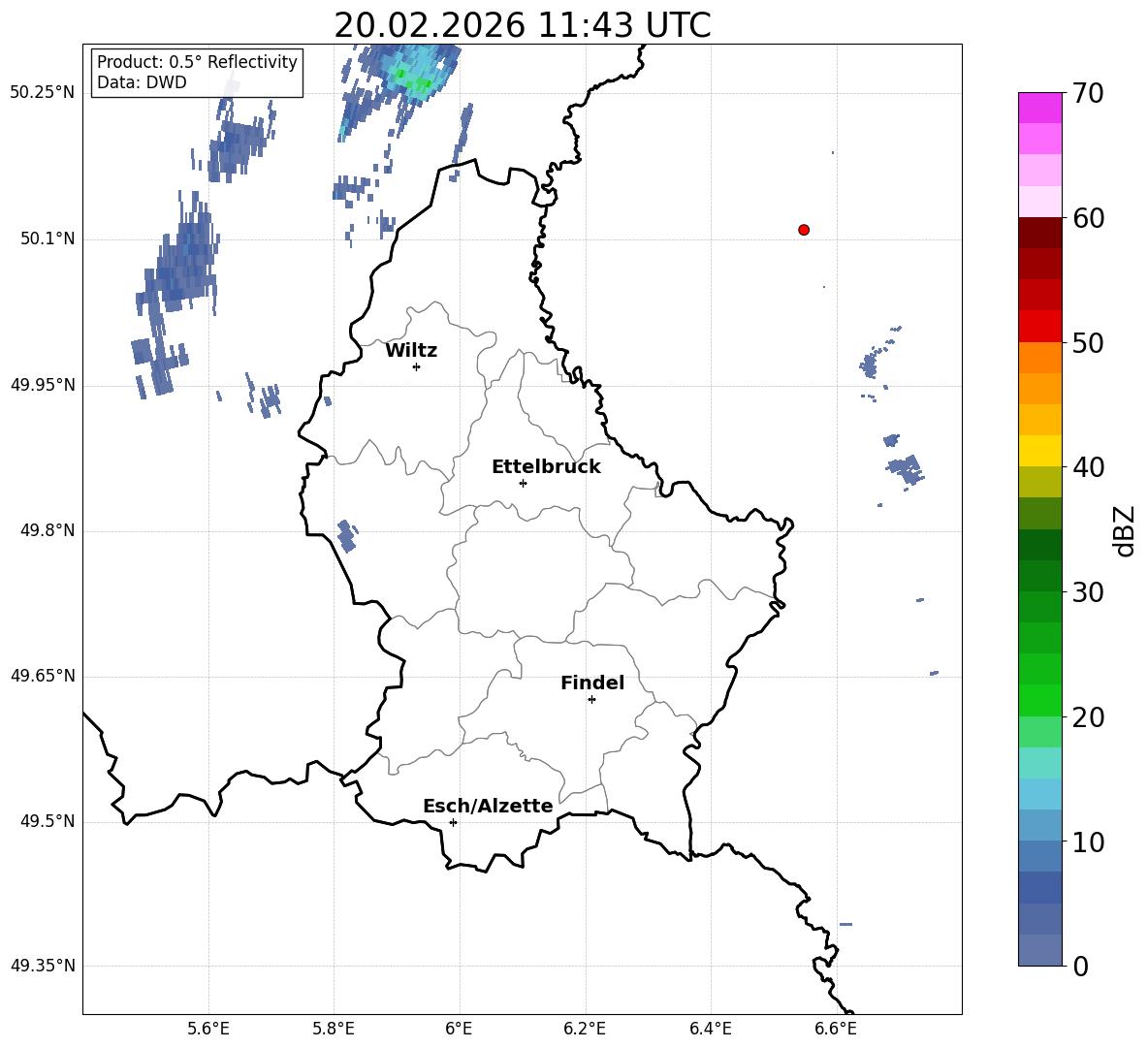Click the 49.8°N latitude label
This screenshot has height=1048, width=1148.
pyautogui.click(x=48, y=530)
